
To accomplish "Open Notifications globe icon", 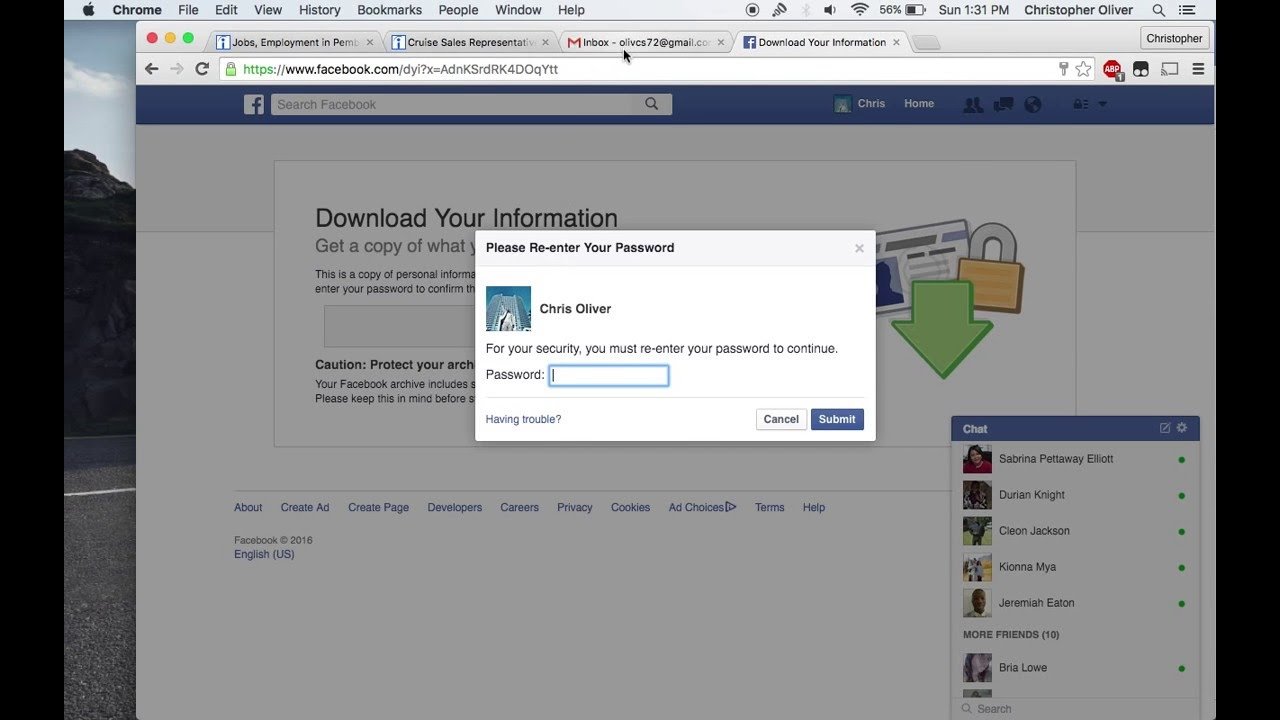I will coord(1033,104).
